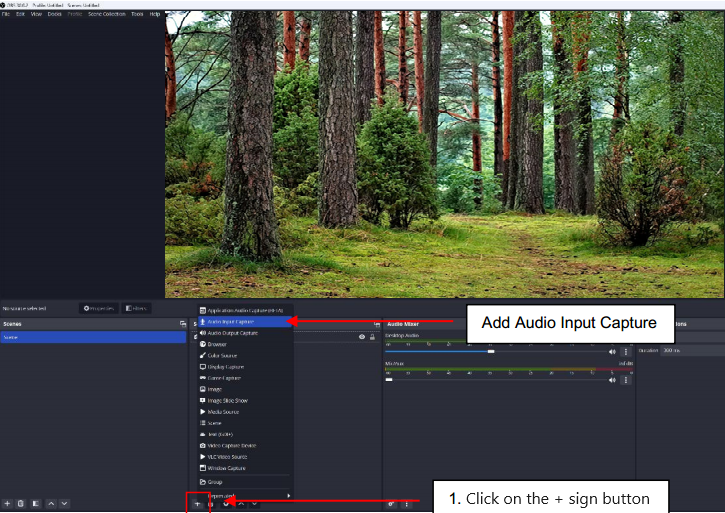Toggle source visibility eye icon

362,337
